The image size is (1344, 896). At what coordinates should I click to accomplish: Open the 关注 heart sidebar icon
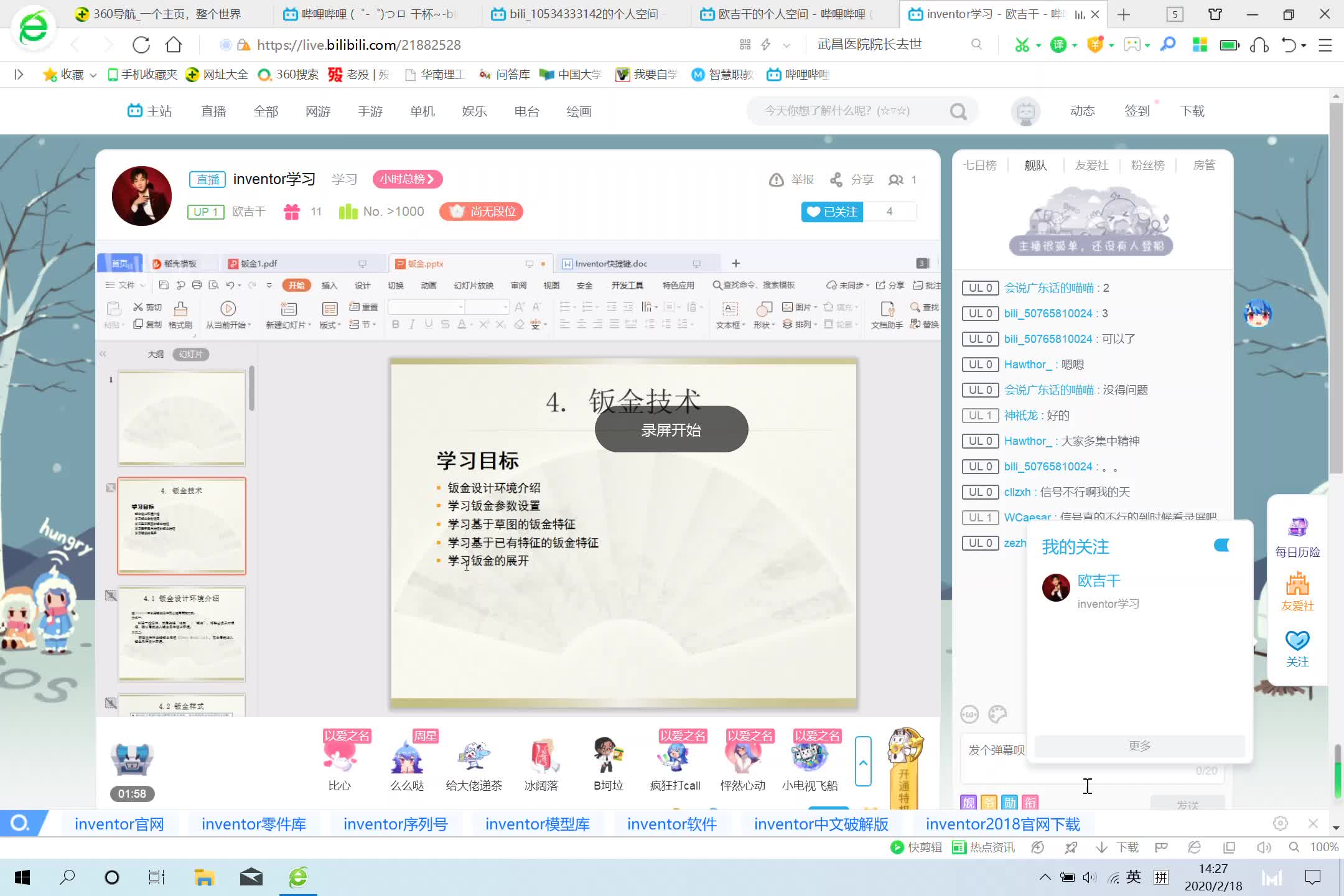(1297, 649)
